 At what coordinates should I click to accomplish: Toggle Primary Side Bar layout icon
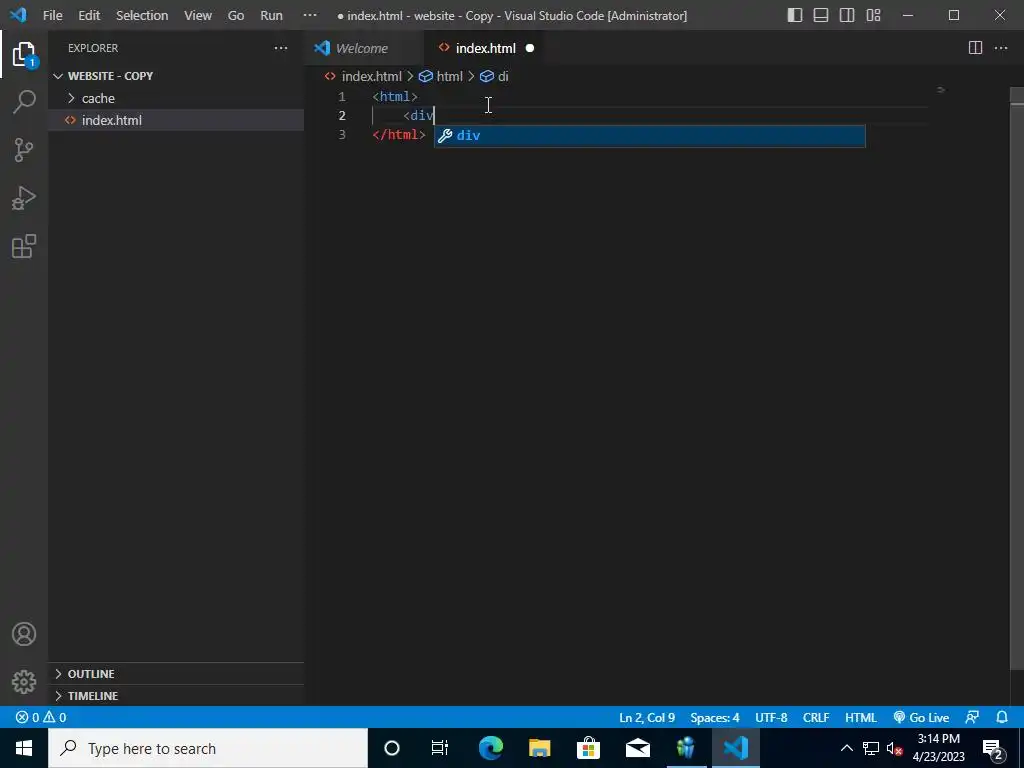pos(795,15)
